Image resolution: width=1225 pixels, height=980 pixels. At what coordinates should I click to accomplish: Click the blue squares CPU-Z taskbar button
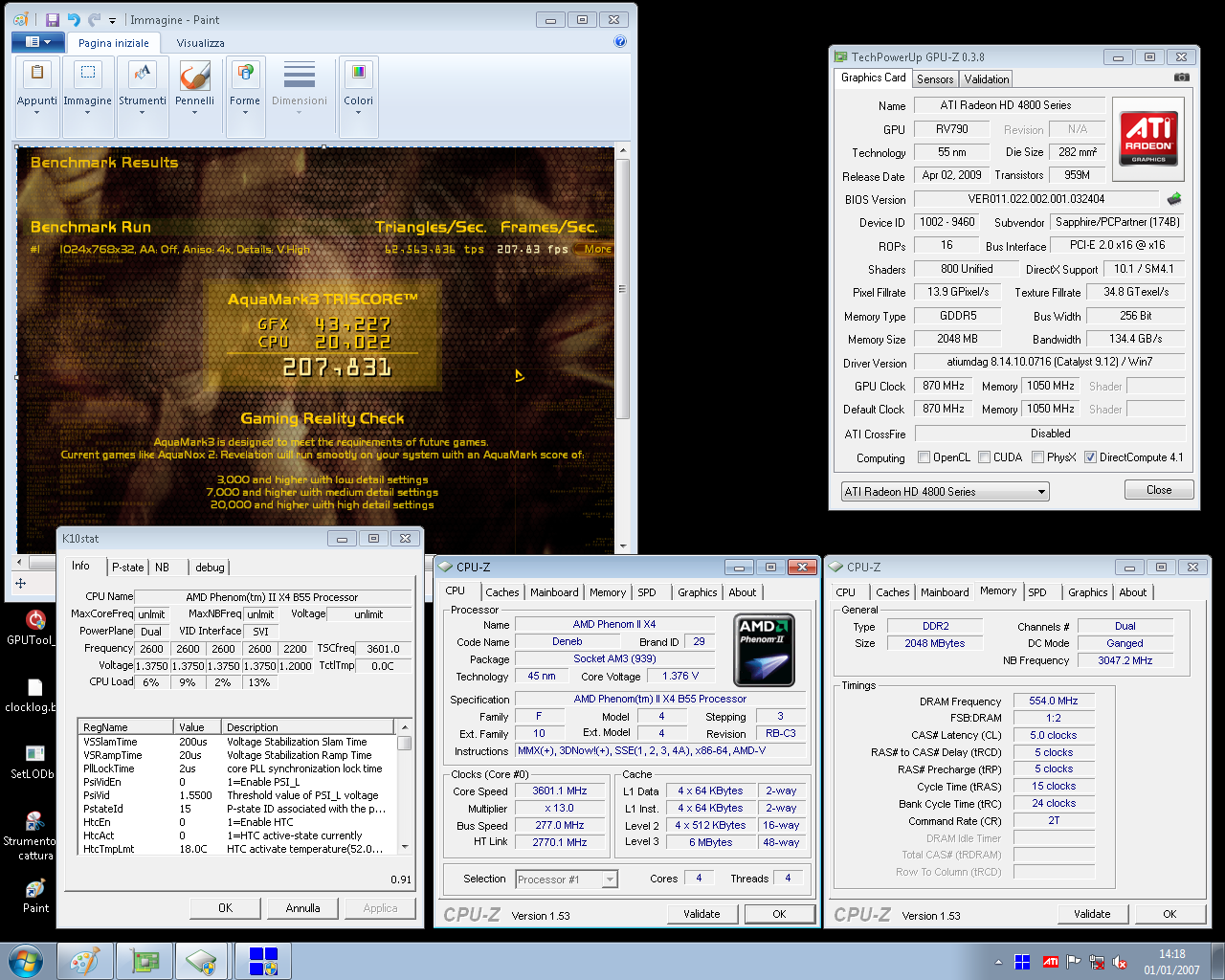click(263, 961)
